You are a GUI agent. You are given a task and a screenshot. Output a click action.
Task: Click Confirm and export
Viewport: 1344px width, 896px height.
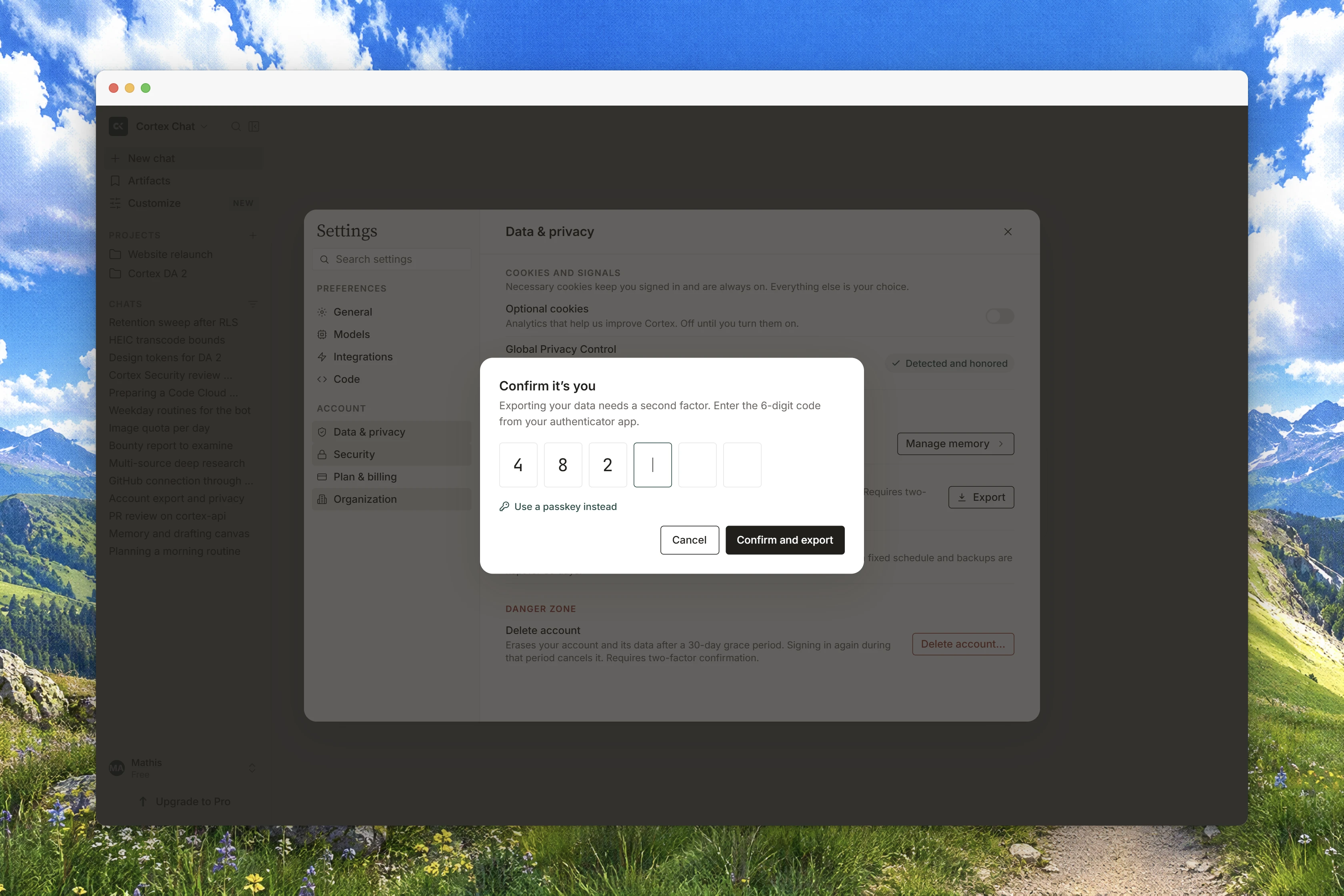click(784, 540)
